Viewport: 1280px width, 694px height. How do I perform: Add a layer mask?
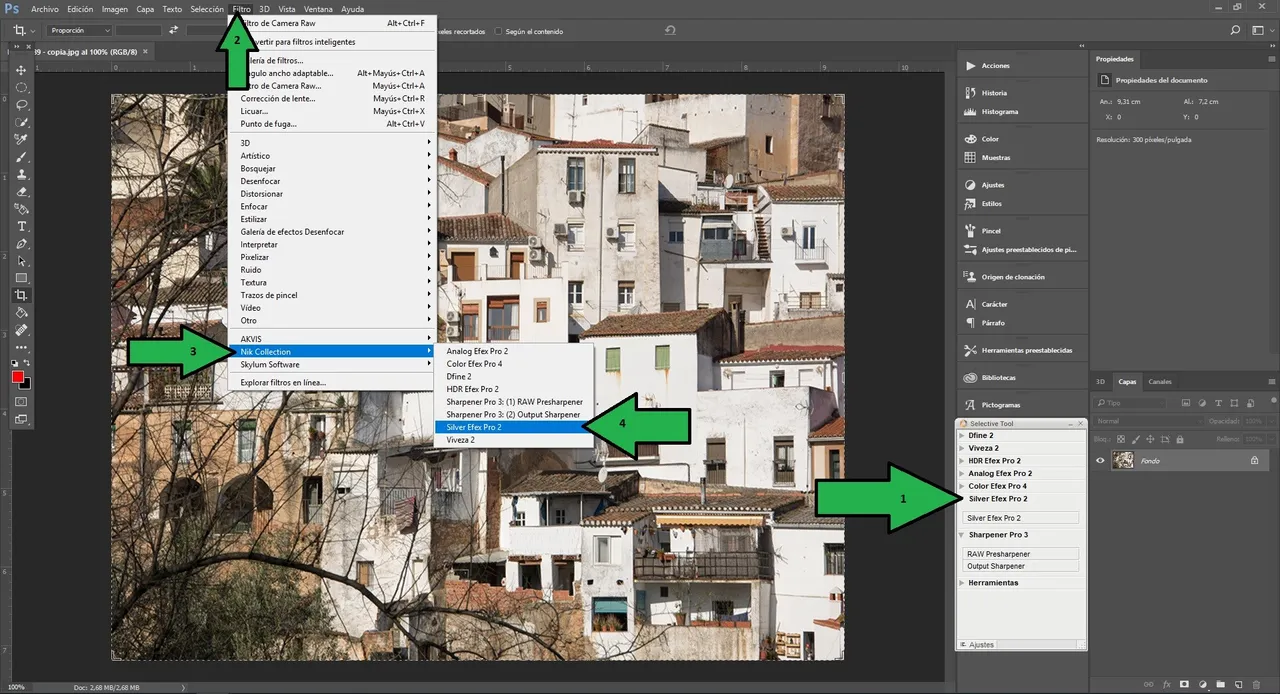(x=1184, y=685)
